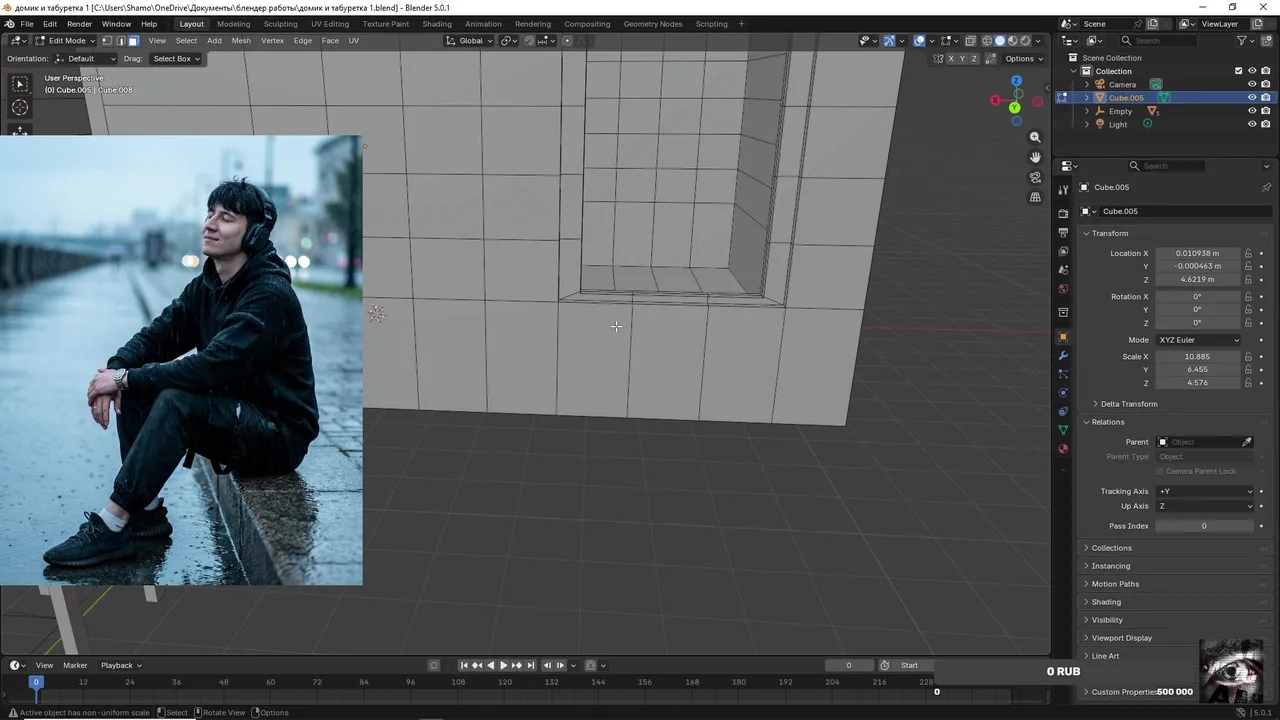Open the Tool properties tab
Viewport: 1280px width, 720px height.
click(1063, 189)
